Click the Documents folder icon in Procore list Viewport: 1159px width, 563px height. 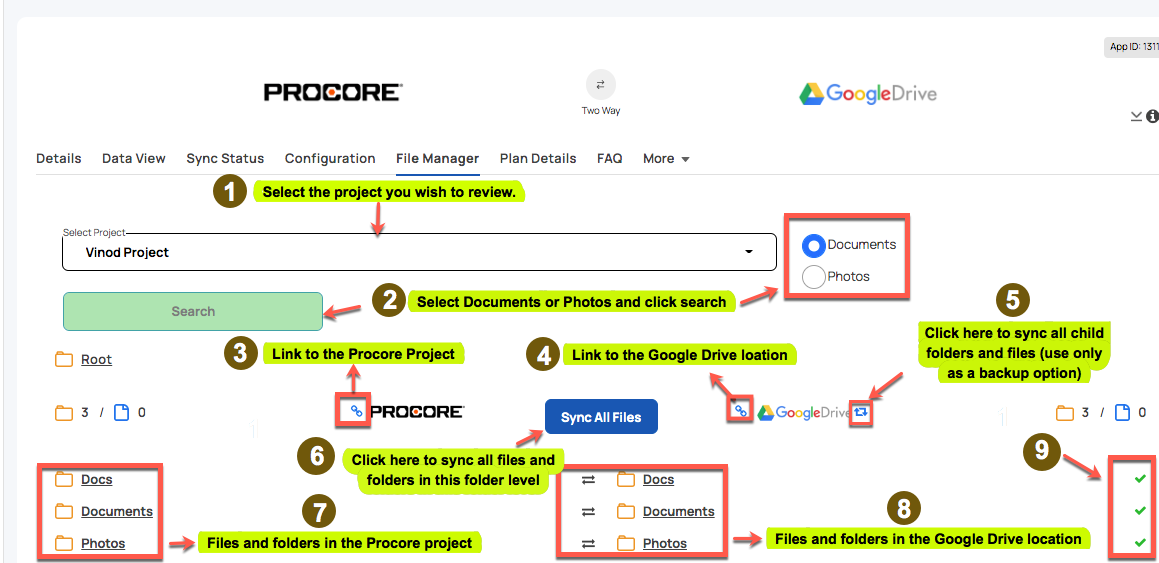pyautogui.click(x=64, y=511)
